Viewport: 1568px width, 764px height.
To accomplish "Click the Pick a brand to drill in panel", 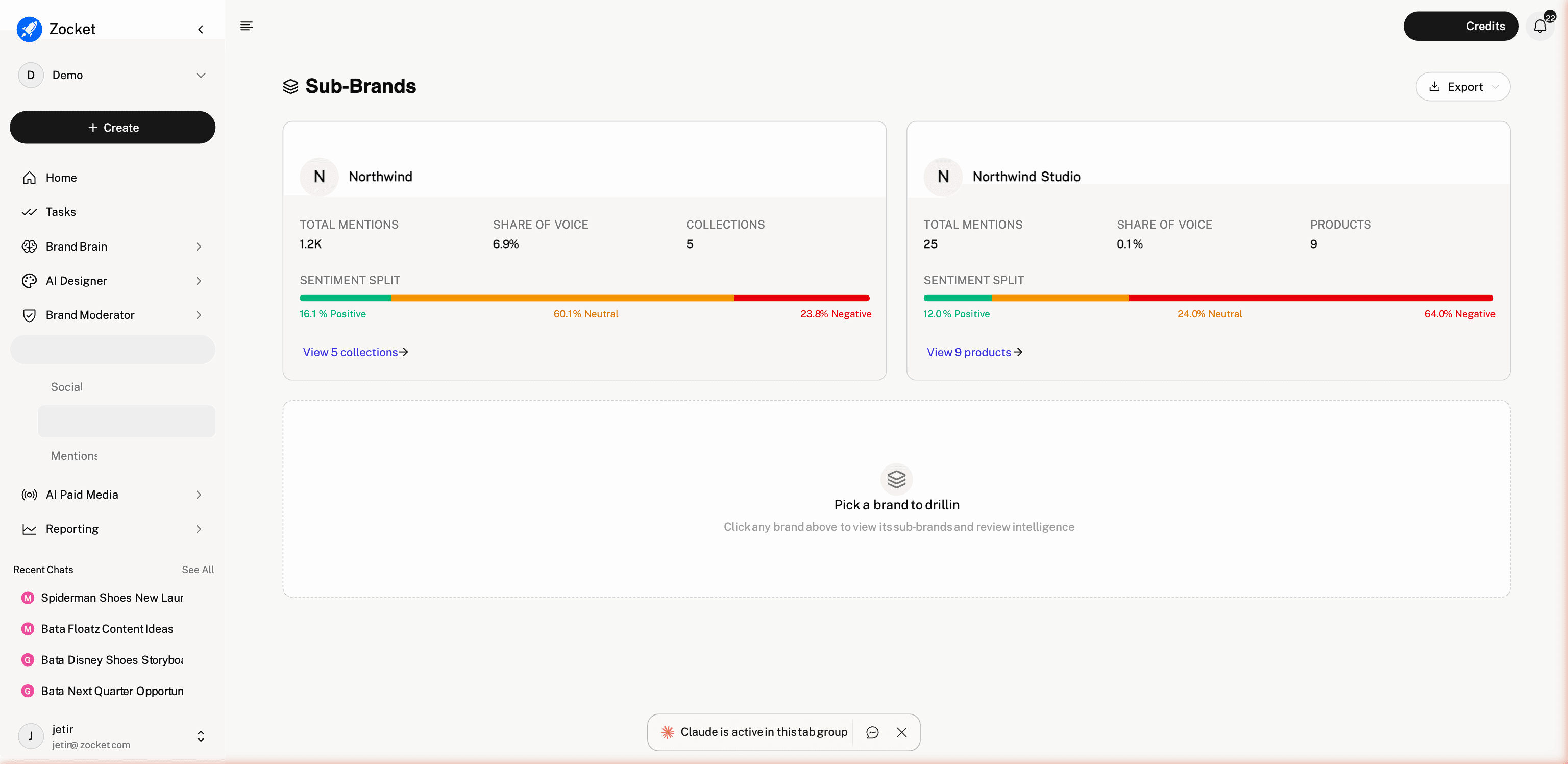I will coord(896,499).
